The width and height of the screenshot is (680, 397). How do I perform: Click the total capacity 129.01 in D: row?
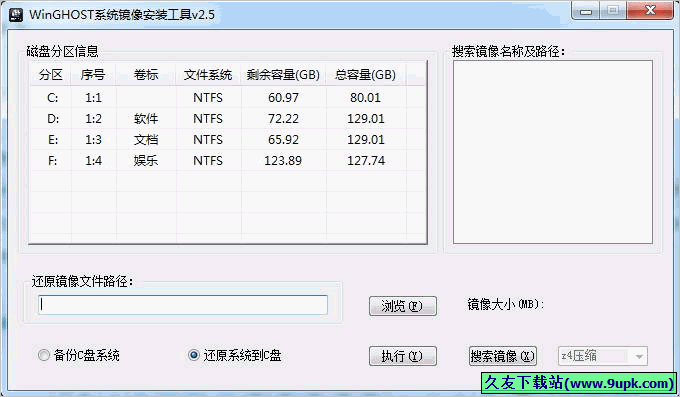pos(366,118)
